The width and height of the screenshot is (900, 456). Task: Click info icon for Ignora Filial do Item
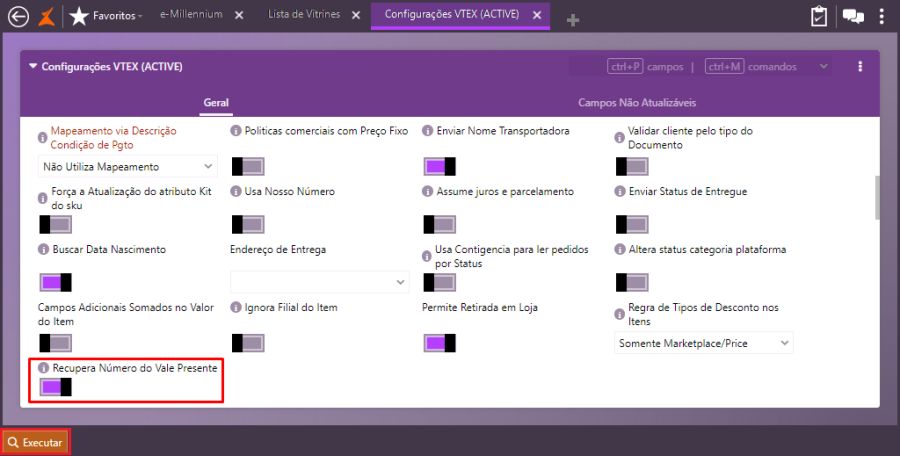click(x=235, y=307)
